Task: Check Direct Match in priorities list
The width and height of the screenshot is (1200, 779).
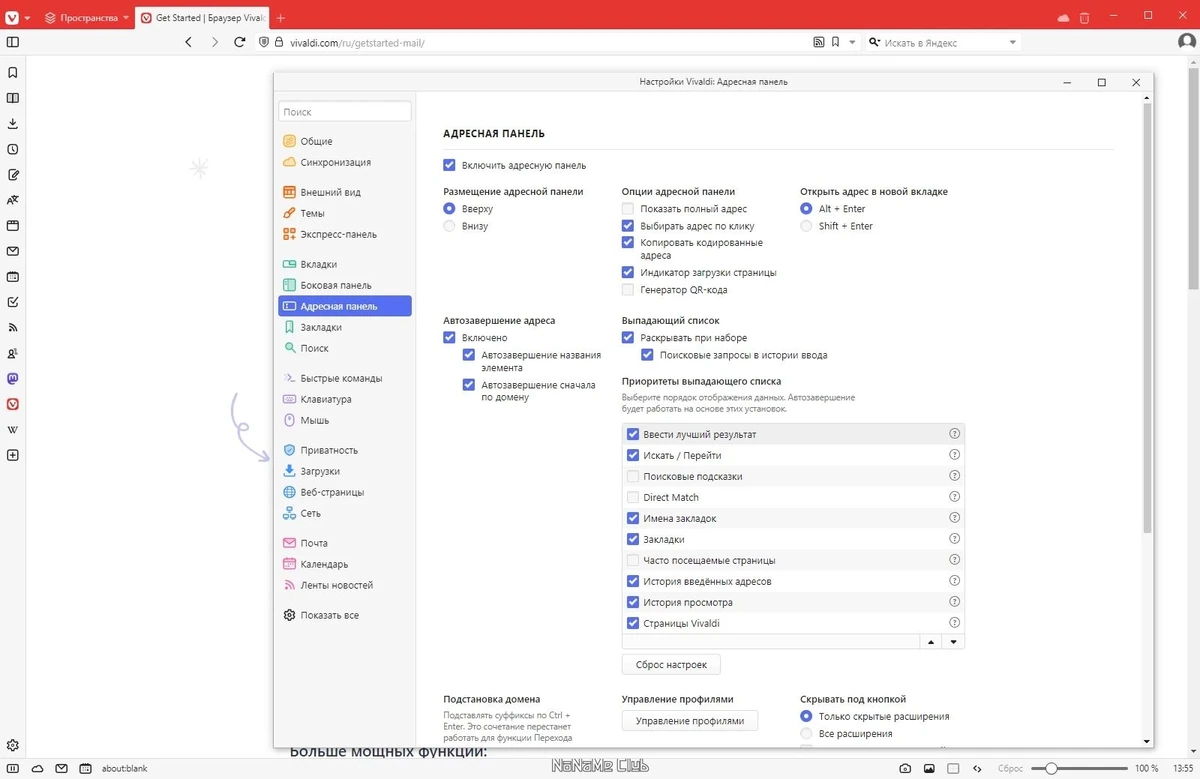Action: pyautogui.click(x=633, y=497)
